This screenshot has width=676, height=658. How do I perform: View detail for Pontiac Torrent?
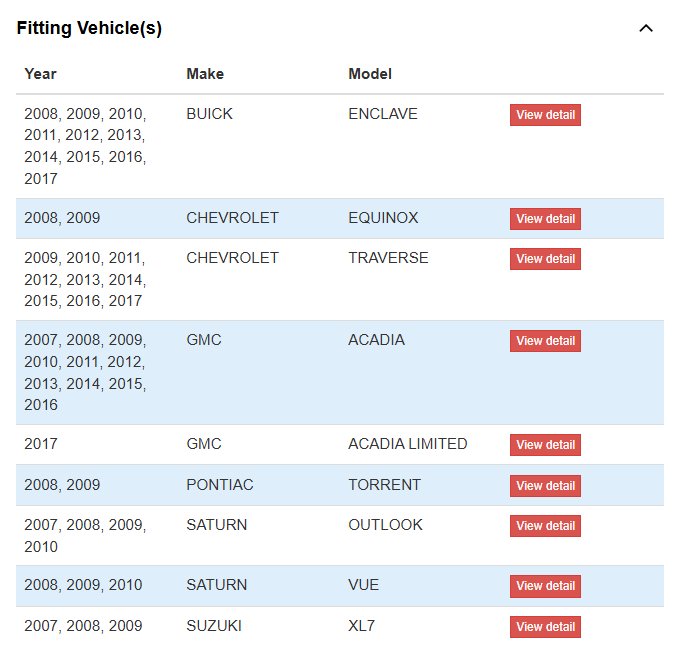tap(545, 486)
